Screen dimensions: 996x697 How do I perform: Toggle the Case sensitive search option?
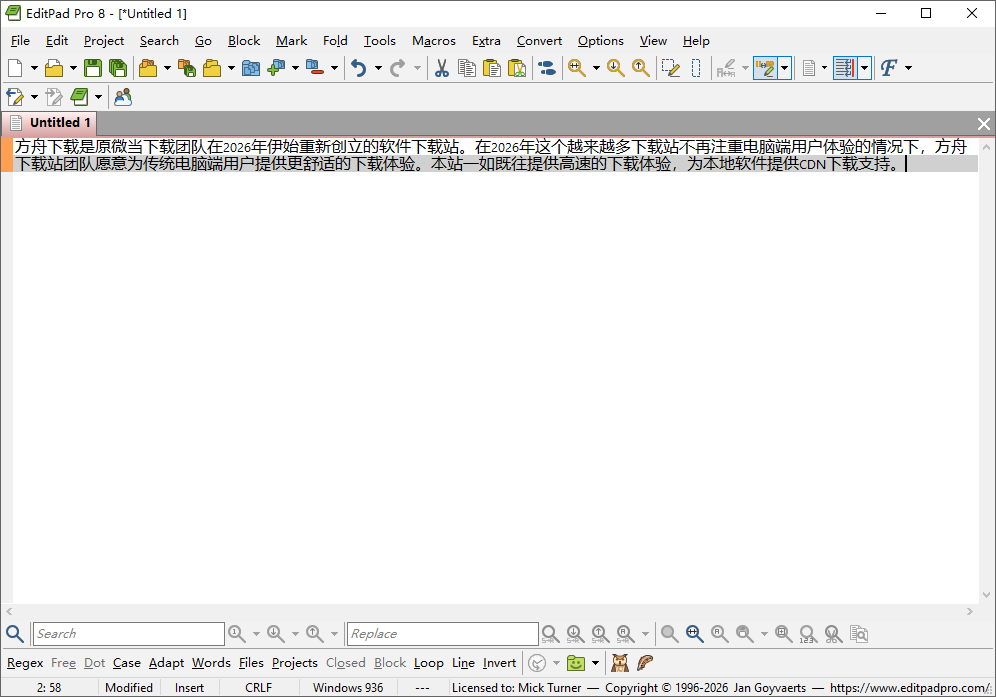(x=127, y=663)
